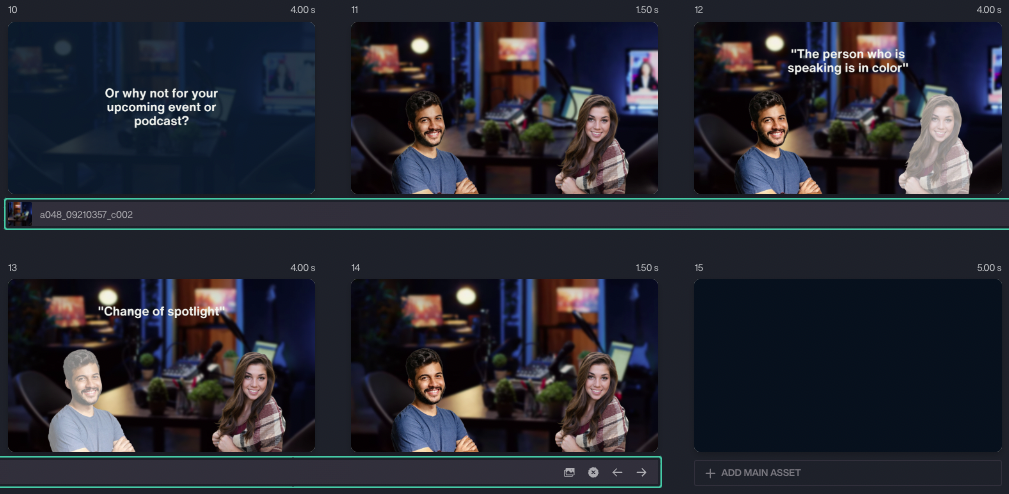
Task: Open scene 13 Change of spotlight thumbnail
Action: click(161, 365)
